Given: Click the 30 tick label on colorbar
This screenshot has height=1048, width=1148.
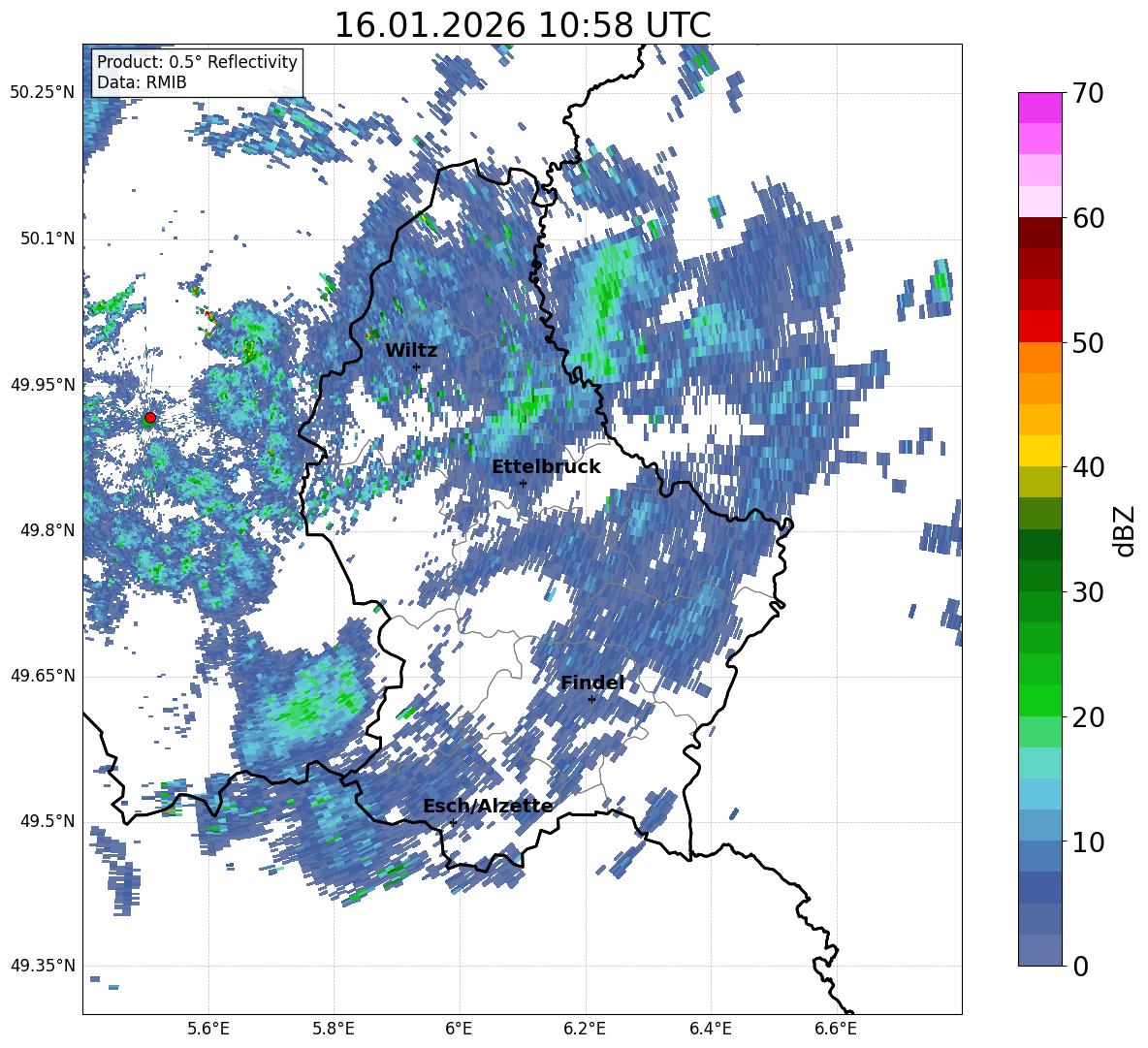Looking at the screenshot, I should tap(1087, 592).
